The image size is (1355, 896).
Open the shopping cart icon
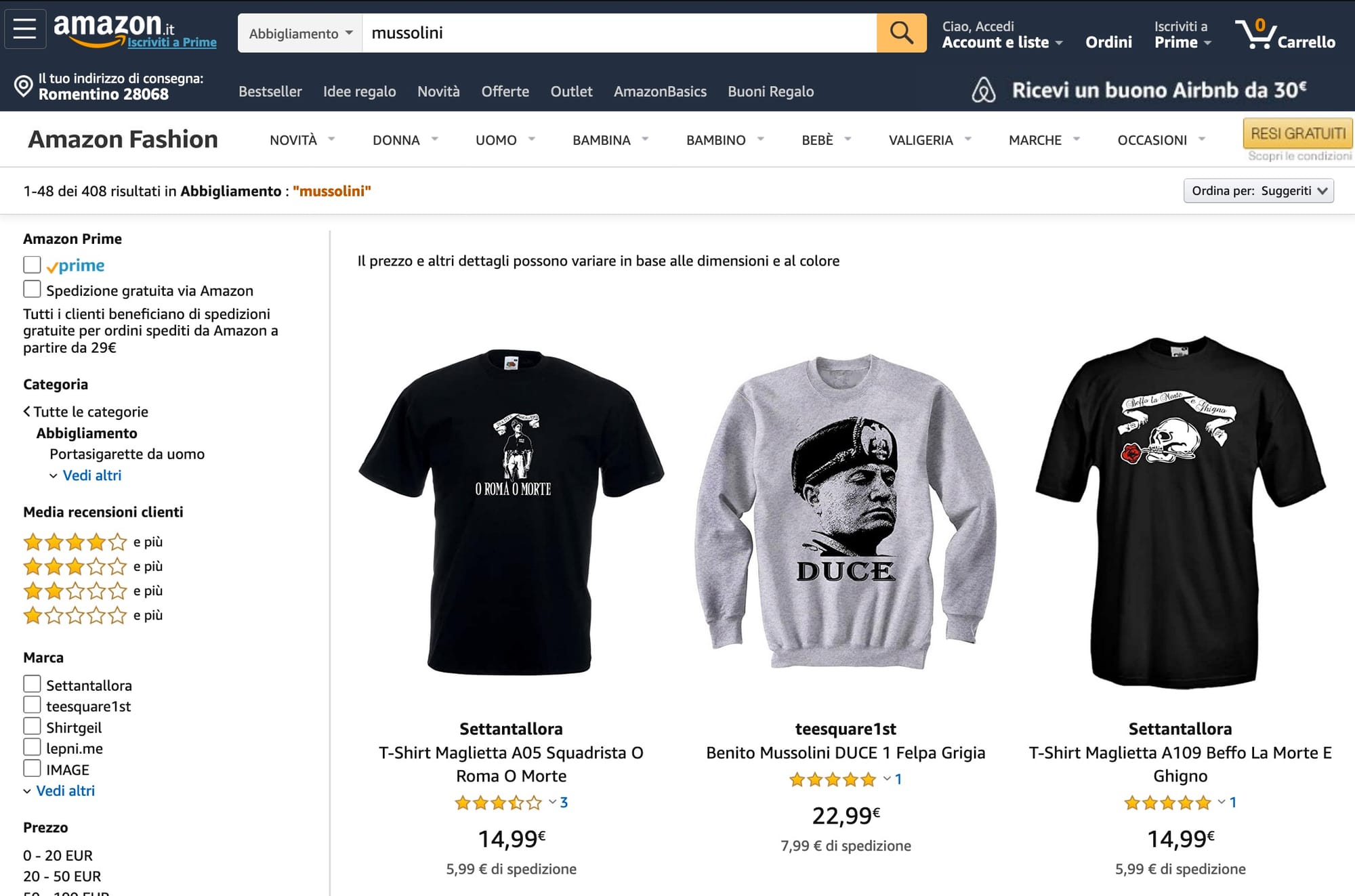[1255, 34]
